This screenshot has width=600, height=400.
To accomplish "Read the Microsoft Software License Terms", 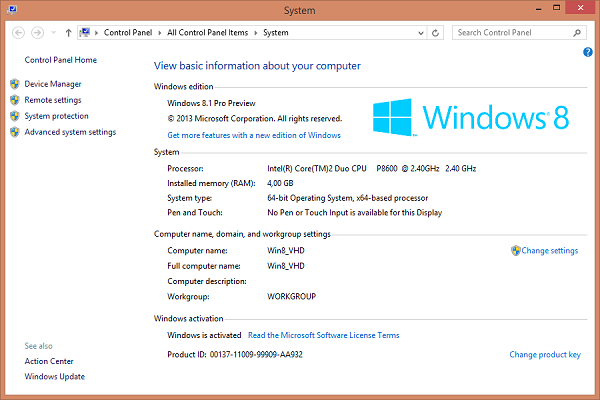I will [323, 335].
